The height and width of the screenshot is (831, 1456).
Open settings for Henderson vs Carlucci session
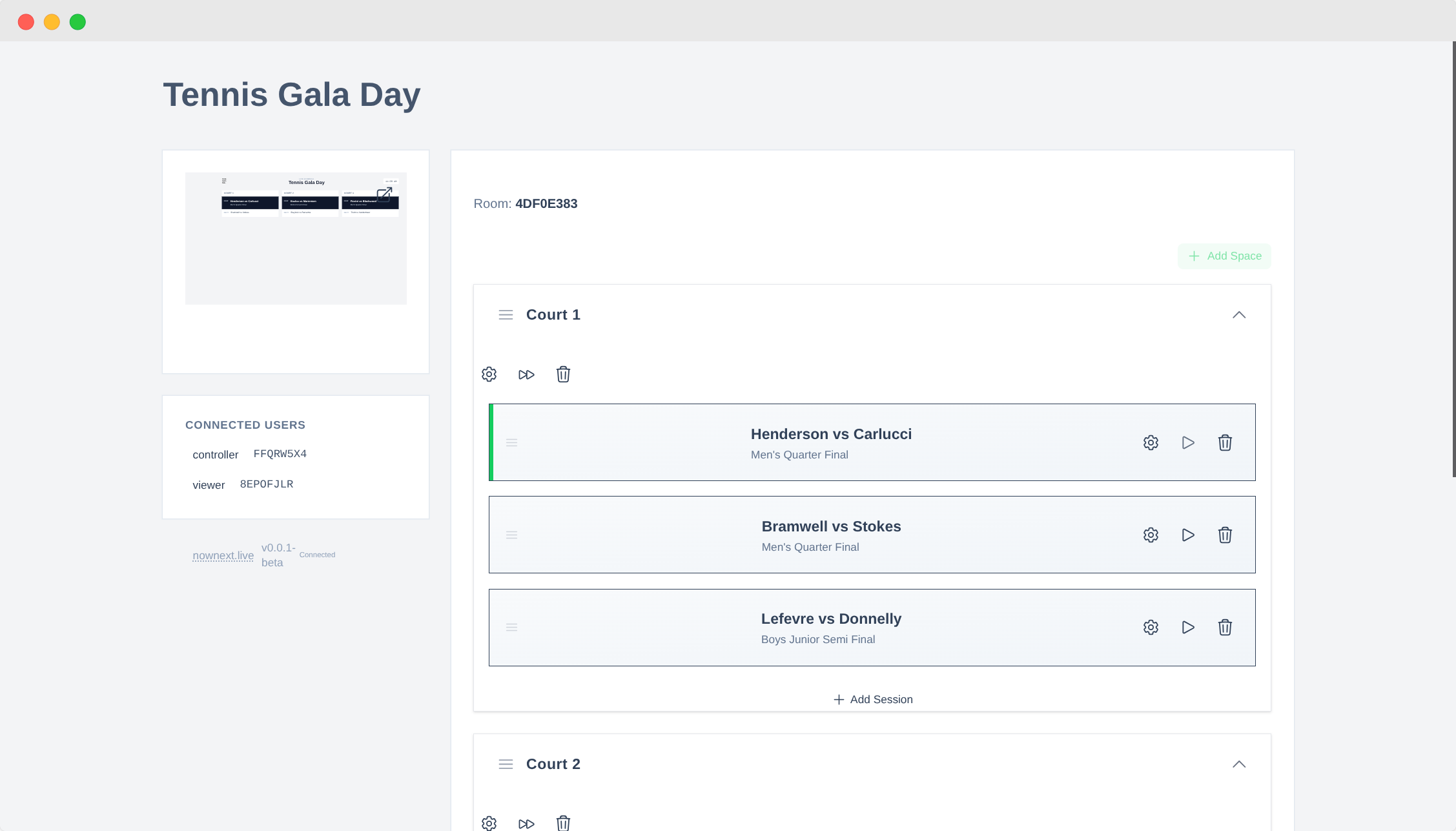pyautogui.click(x=1151, y=443)
